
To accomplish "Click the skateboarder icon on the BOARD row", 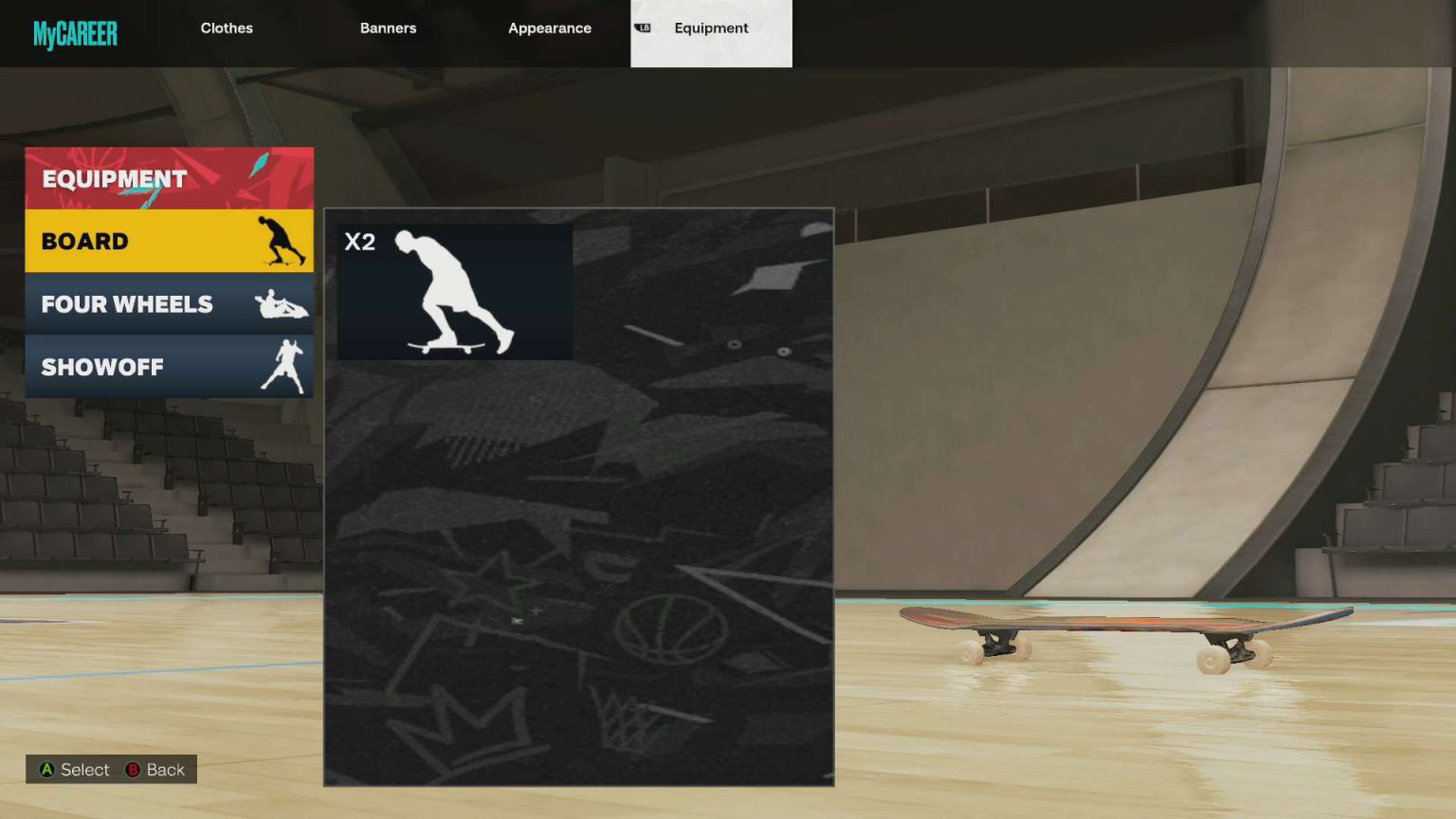I will click(x=281, y=241).
